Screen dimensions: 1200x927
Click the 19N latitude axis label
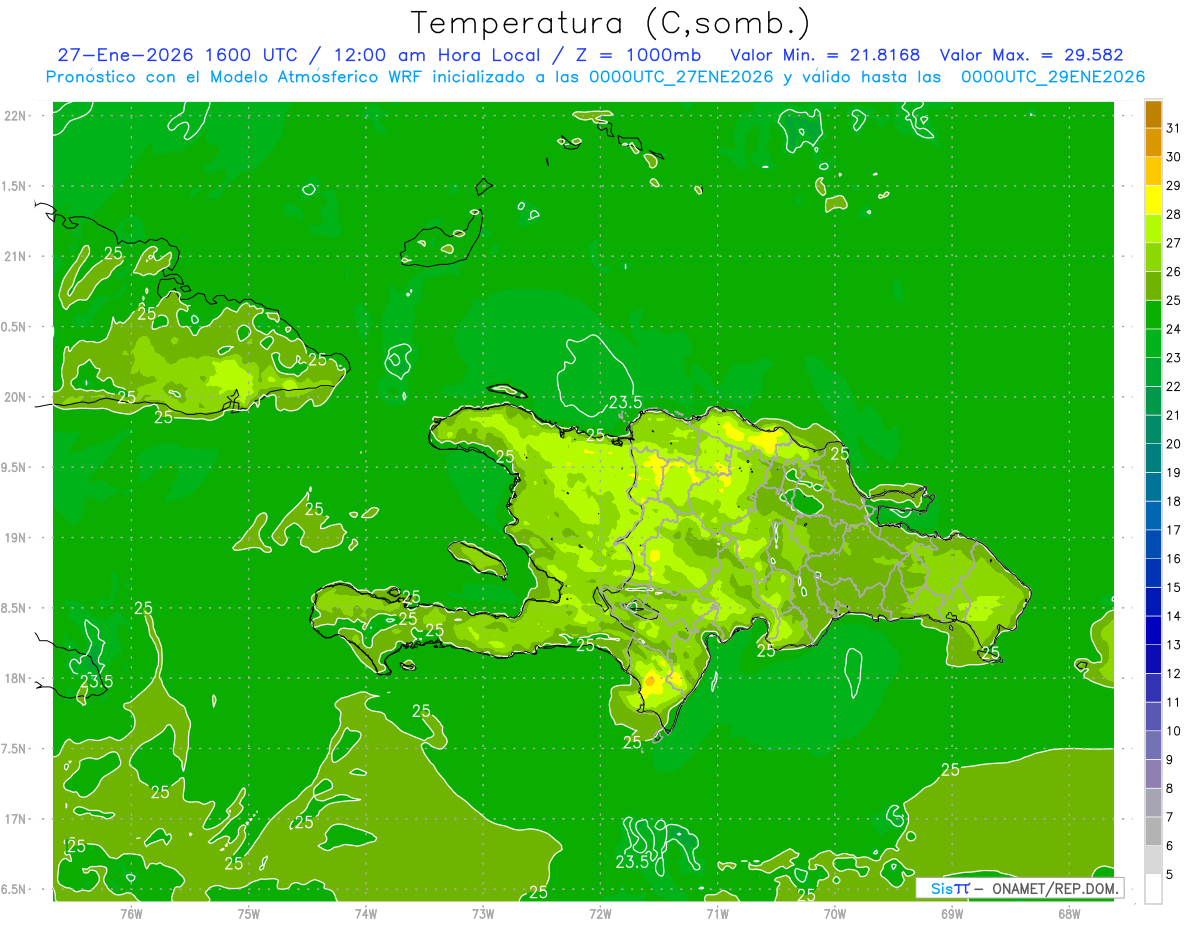point(17,538)
